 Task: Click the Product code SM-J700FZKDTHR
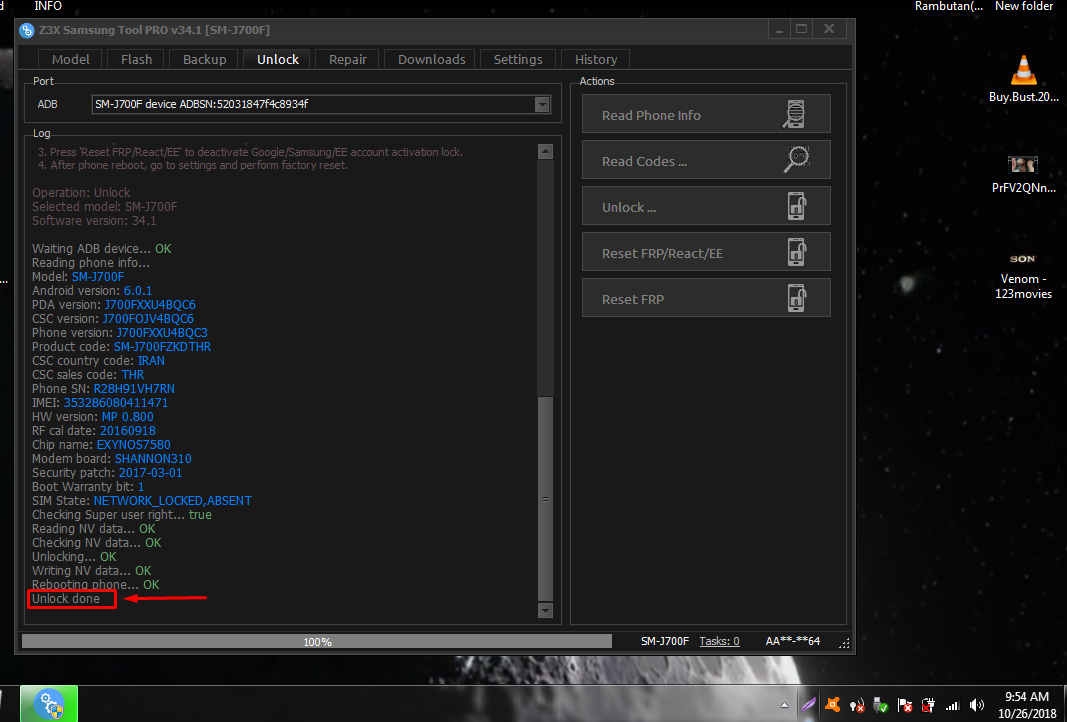(162, 346)
